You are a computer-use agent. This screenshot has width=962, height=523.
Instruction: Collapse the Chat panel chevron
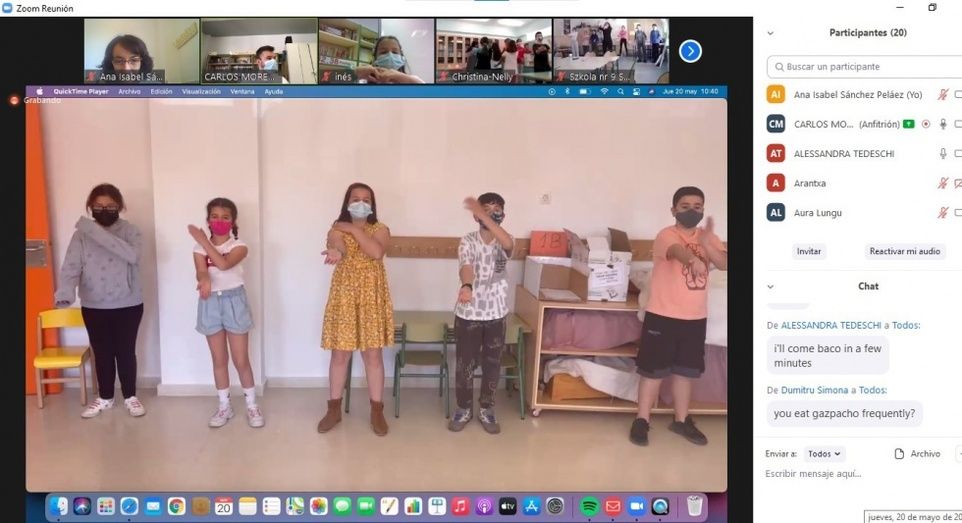pyautogui.click(x=770, y=286)
